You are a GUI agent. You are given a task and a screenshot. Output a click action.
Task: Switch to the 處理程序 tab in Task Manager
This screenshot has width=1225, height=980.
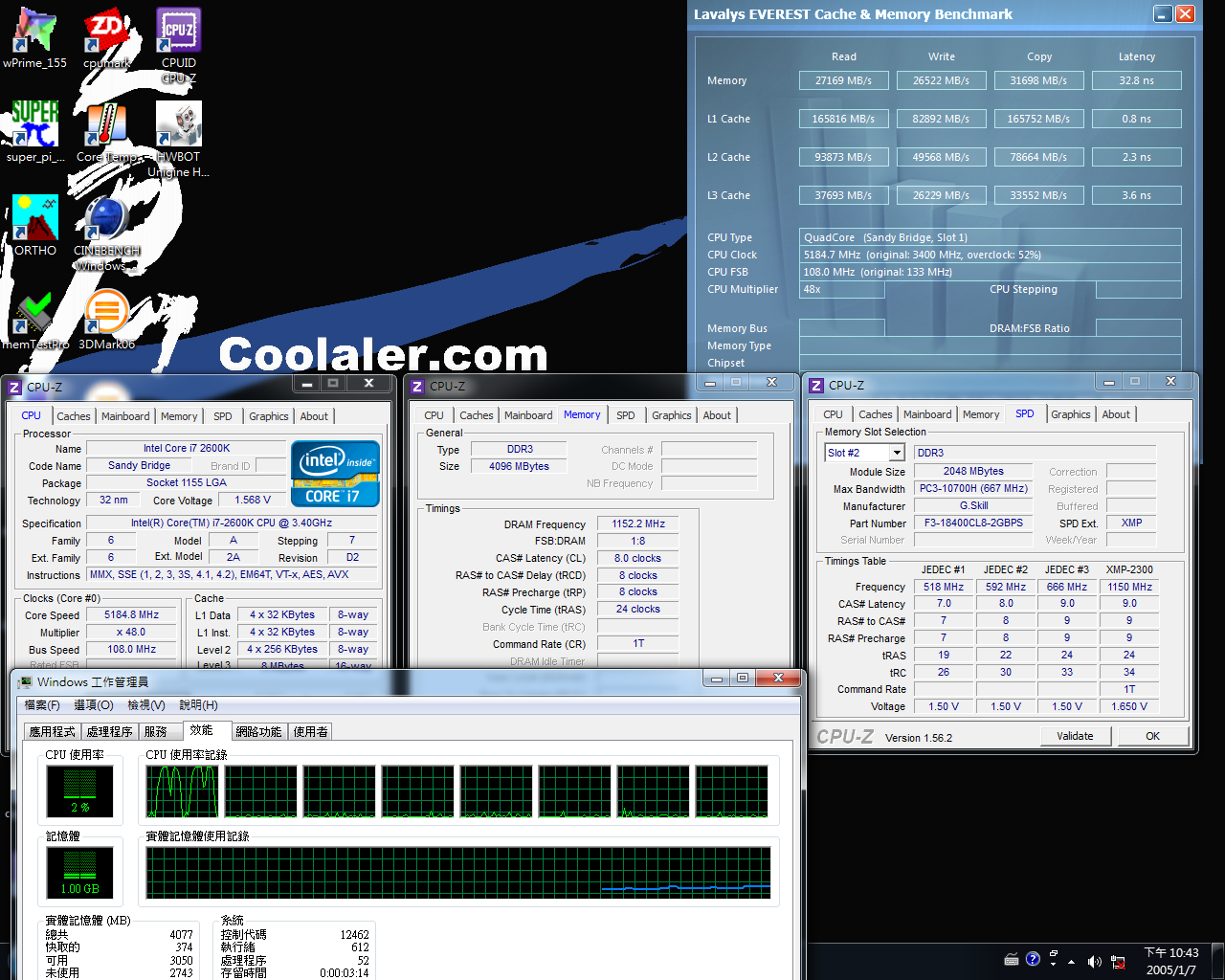(109, 732)
